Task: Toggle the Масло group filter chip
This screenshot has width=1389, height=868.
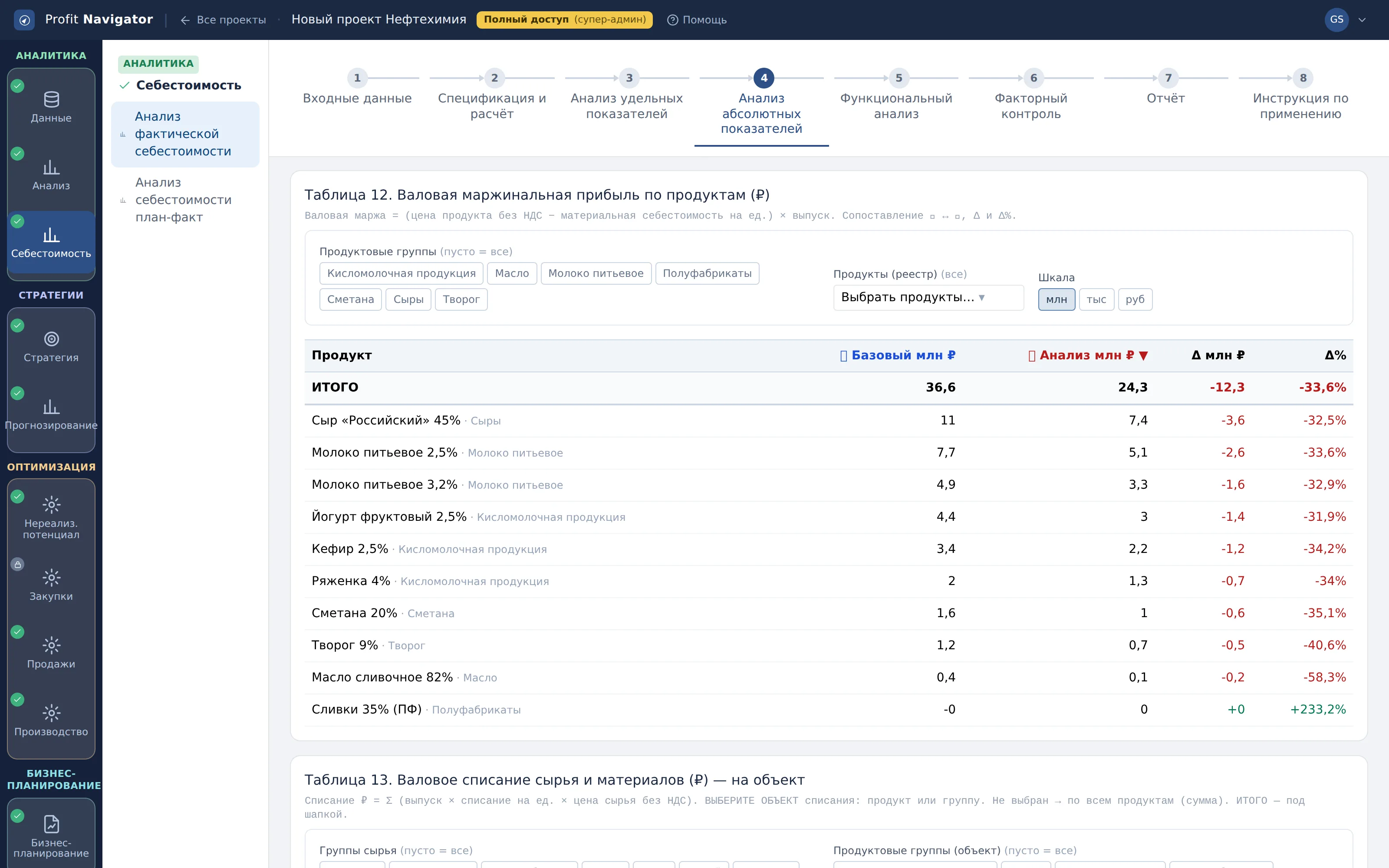Action: (512, 273)
